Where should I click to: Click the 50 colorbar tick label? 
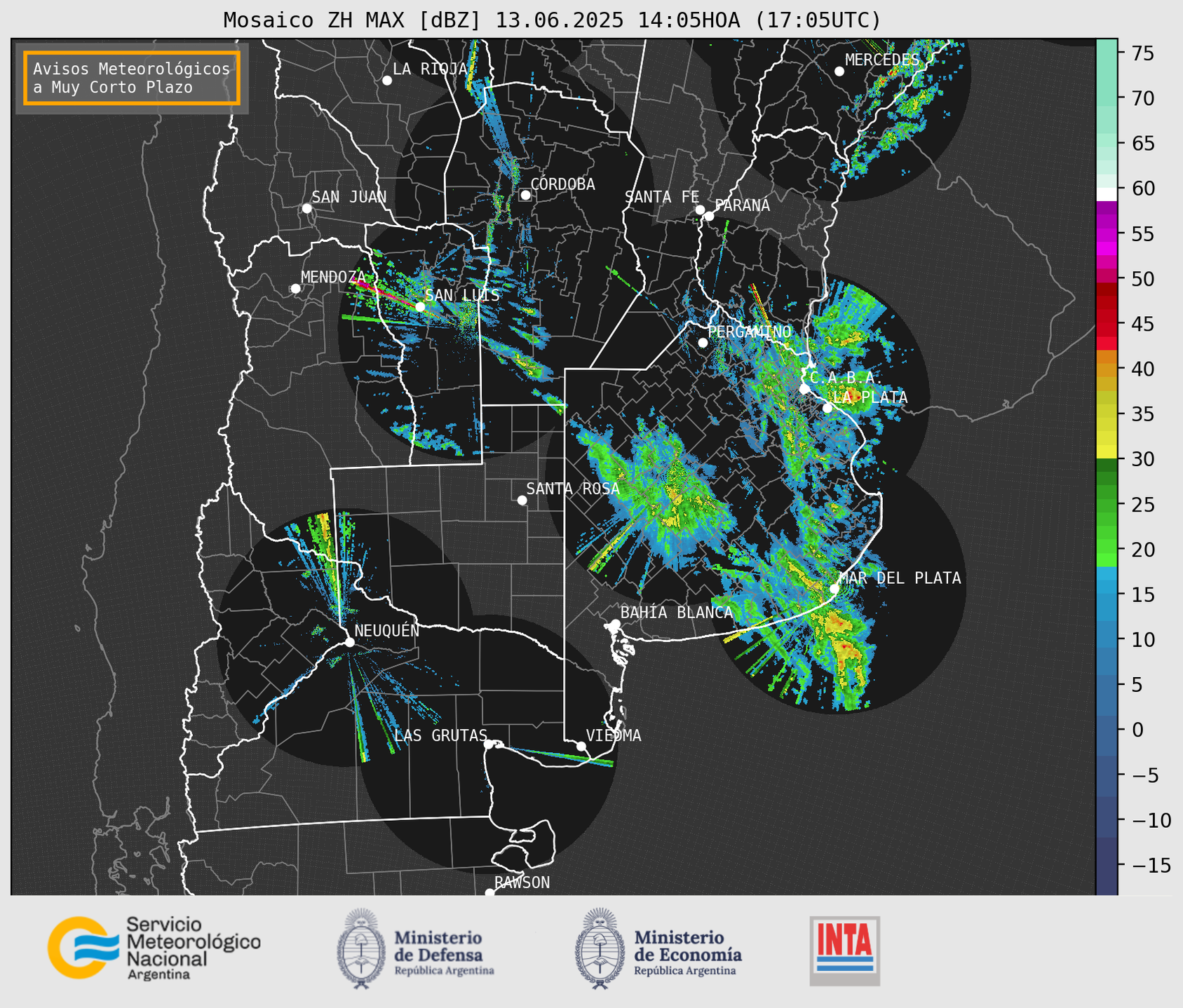1143,279
